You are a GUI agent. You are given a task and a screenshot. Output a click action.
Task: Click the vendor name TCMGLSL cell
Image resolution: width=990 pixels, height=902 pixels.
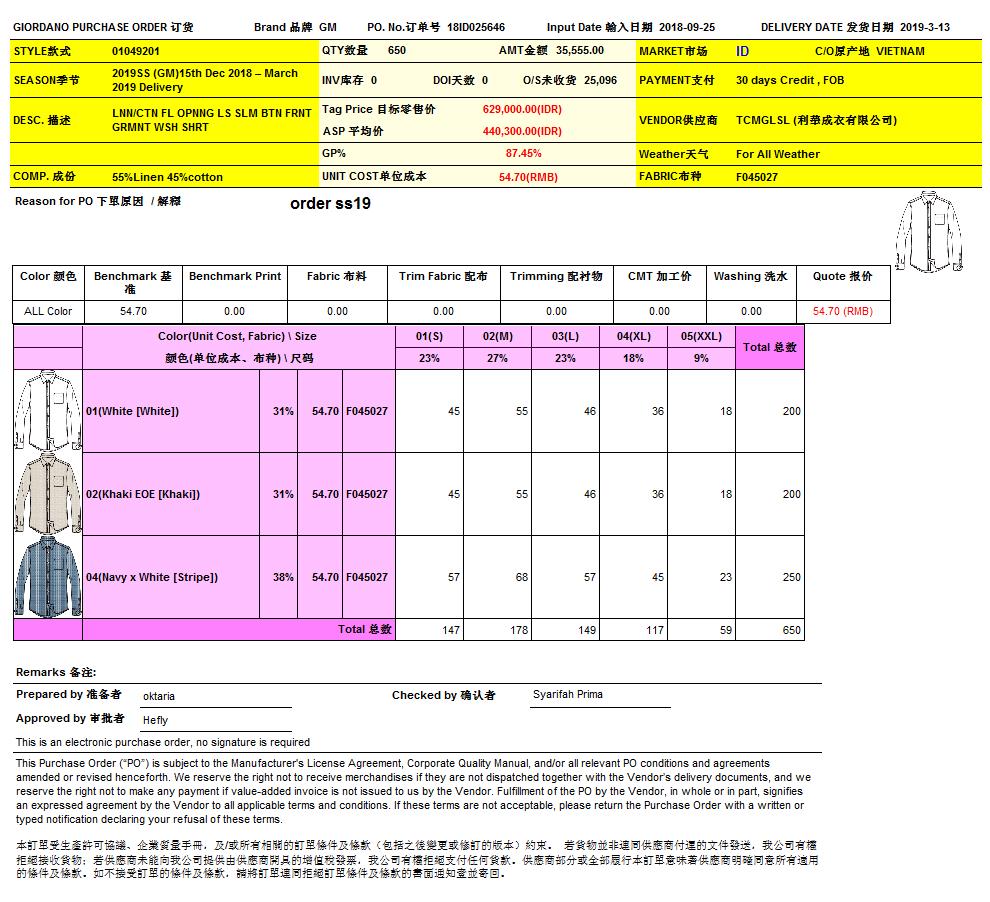click(x=816, y=120)
